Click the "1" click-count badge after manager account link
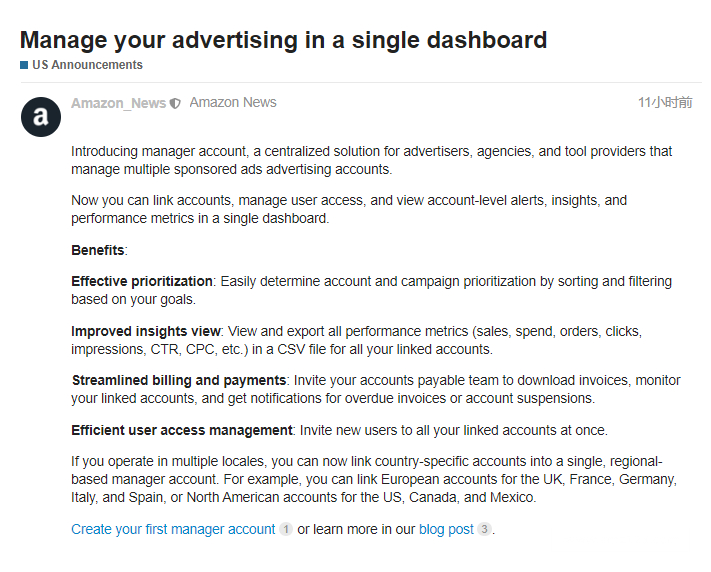This screenshot has width=711, height=572. pyautogui.click(x=286, y=529)
